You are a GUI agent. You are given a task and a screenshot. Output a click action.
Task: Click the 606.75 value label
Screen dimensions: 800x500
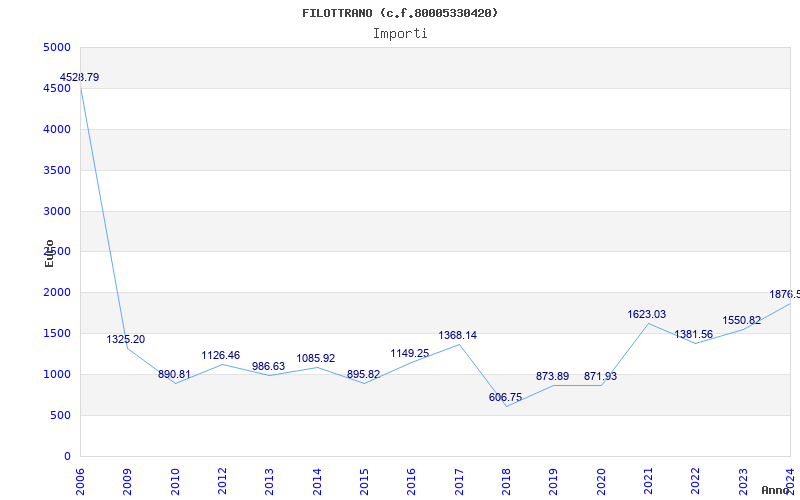tap(505, 397)
